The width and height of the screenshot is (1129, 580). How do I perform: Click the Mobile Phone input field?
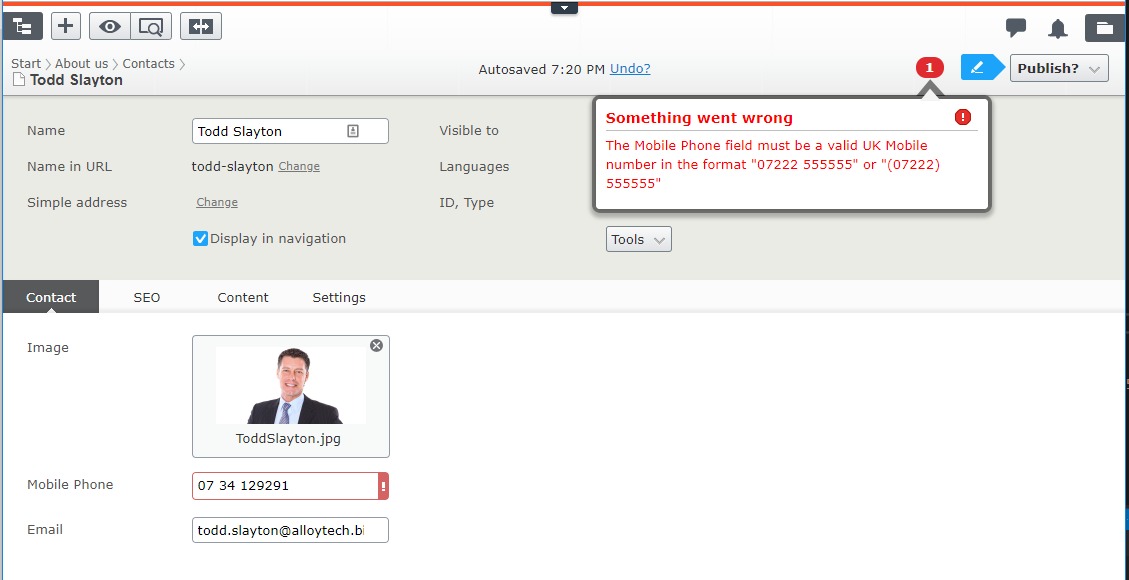click(284, 486)
